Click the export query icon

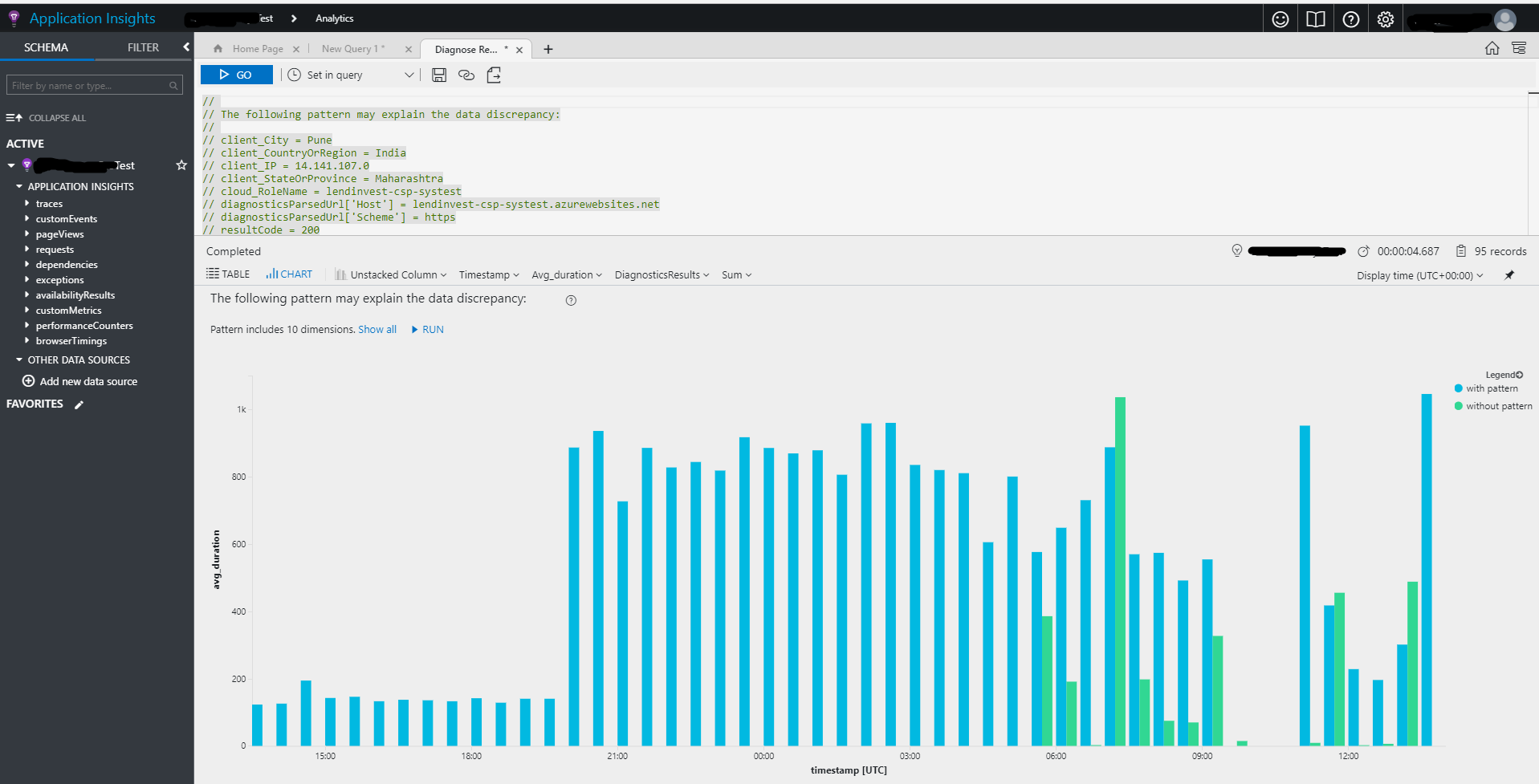click(x=493, y=75)
